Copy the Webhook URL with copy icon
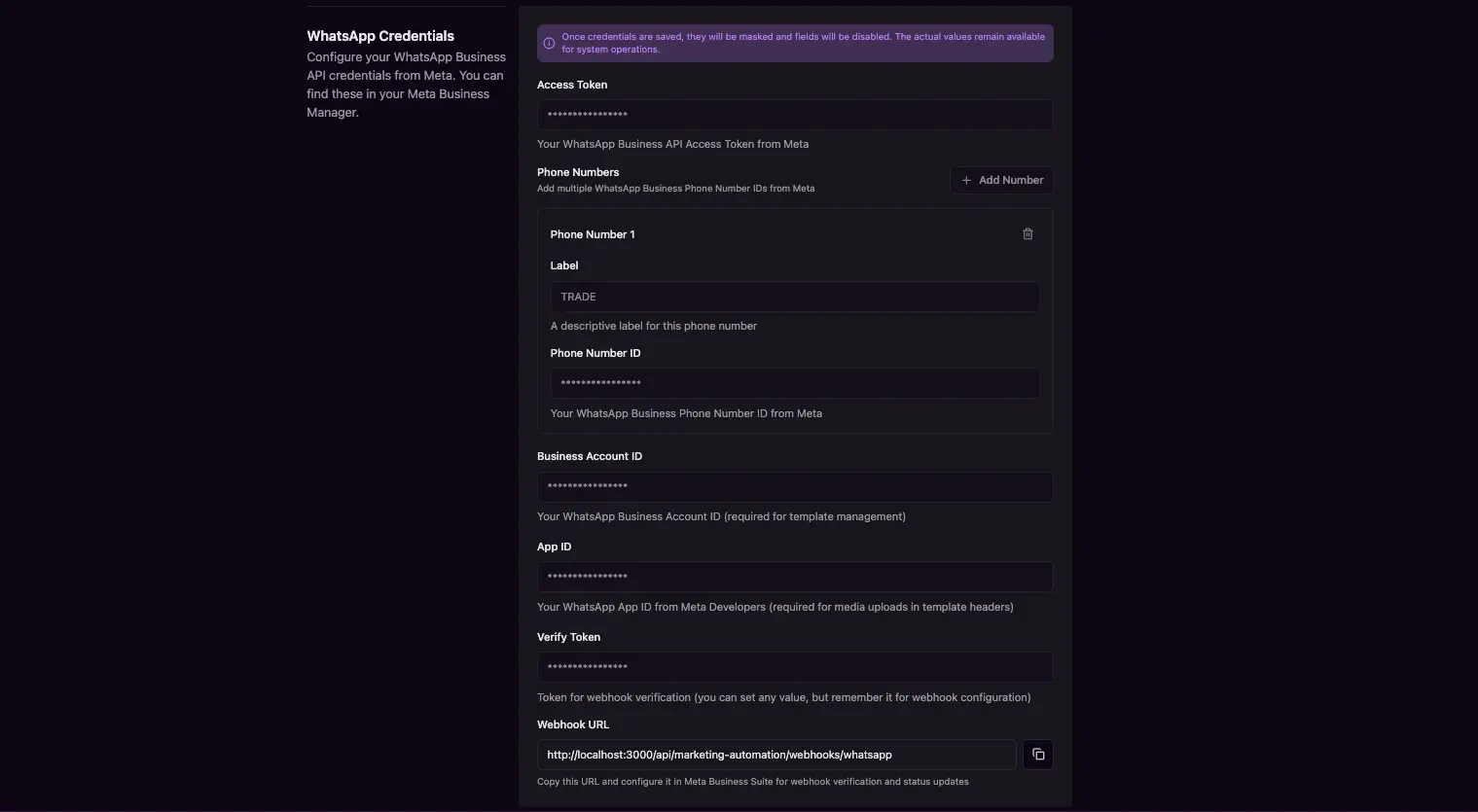1478x812 pixels. pos(1038,755)
